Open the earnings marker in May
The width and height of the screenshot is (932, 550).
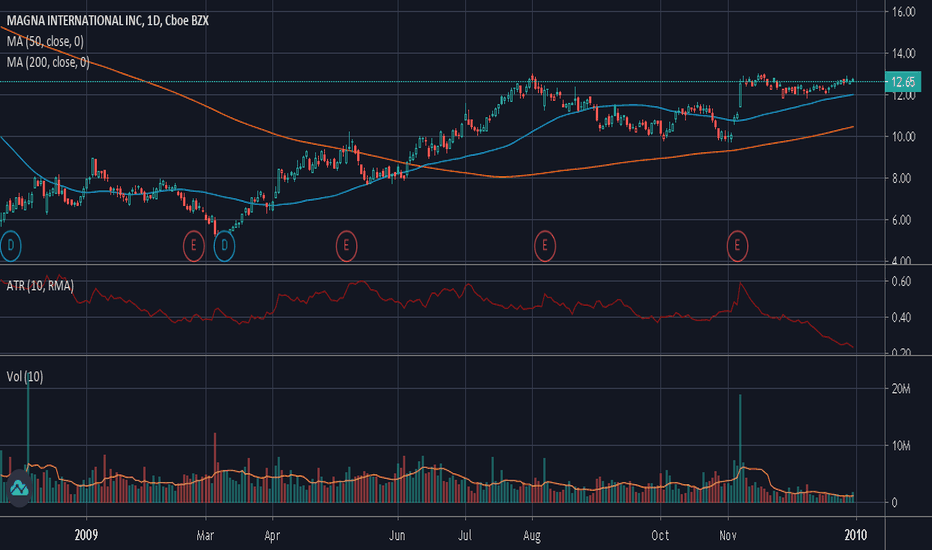346,246
